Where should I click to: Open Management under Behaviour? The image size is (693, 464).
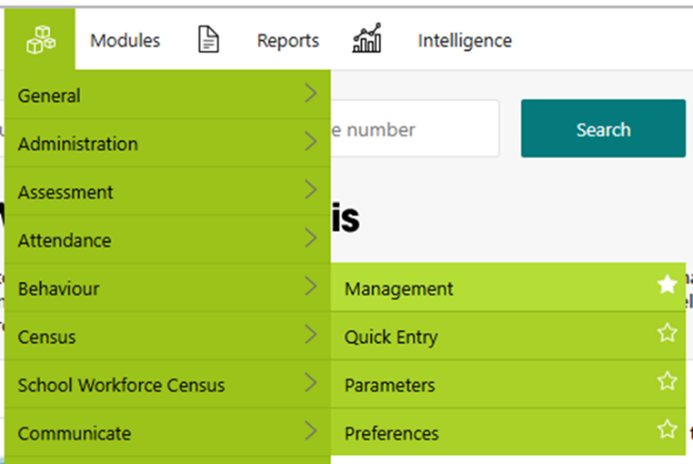[399, 289]
